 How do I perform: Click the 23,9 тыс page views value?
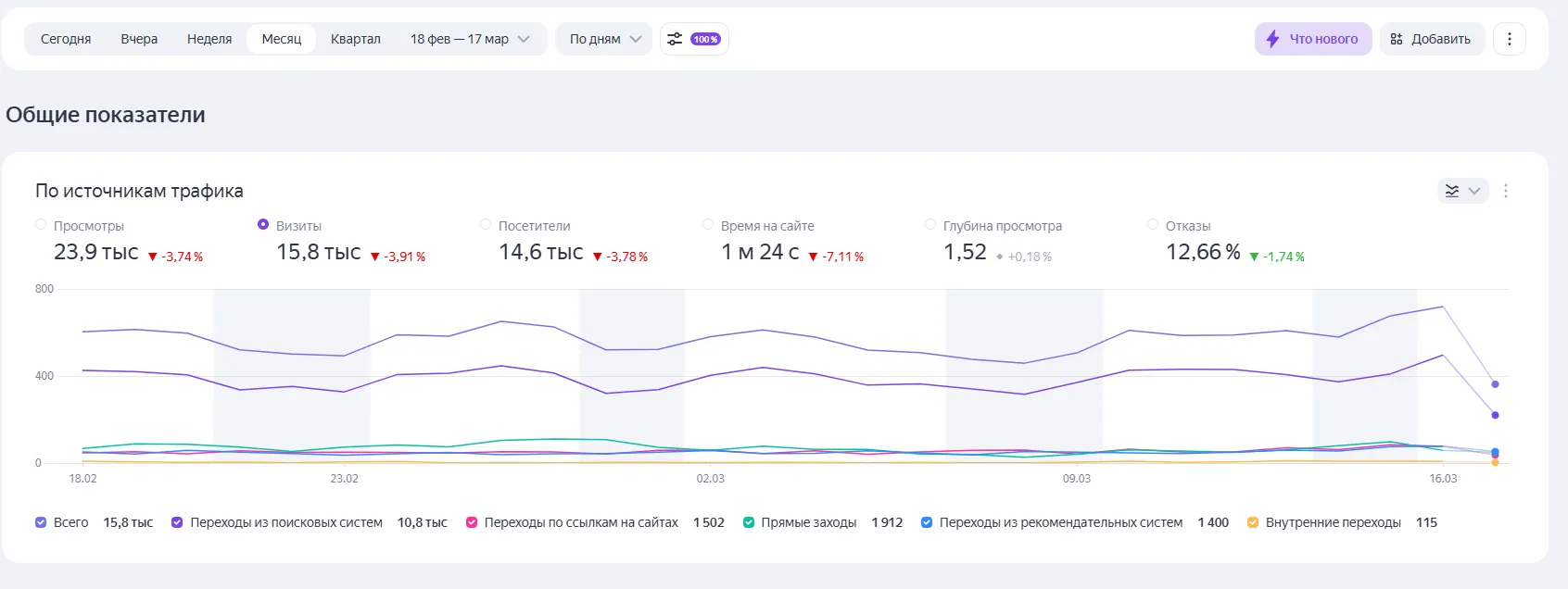[x=96, y=252]
